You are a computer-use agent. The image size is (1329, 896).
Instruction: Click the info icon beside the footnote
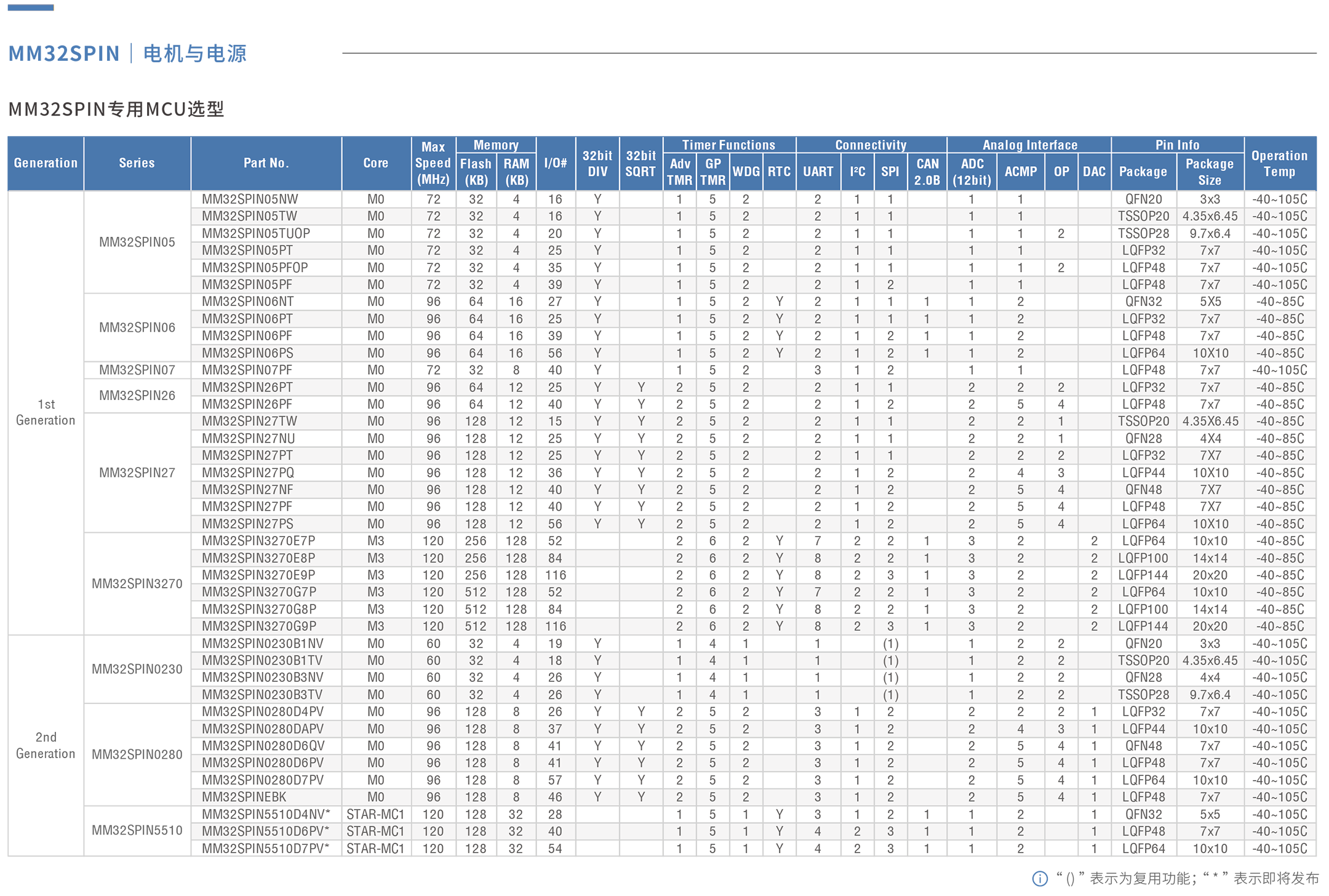(1039, 879)
